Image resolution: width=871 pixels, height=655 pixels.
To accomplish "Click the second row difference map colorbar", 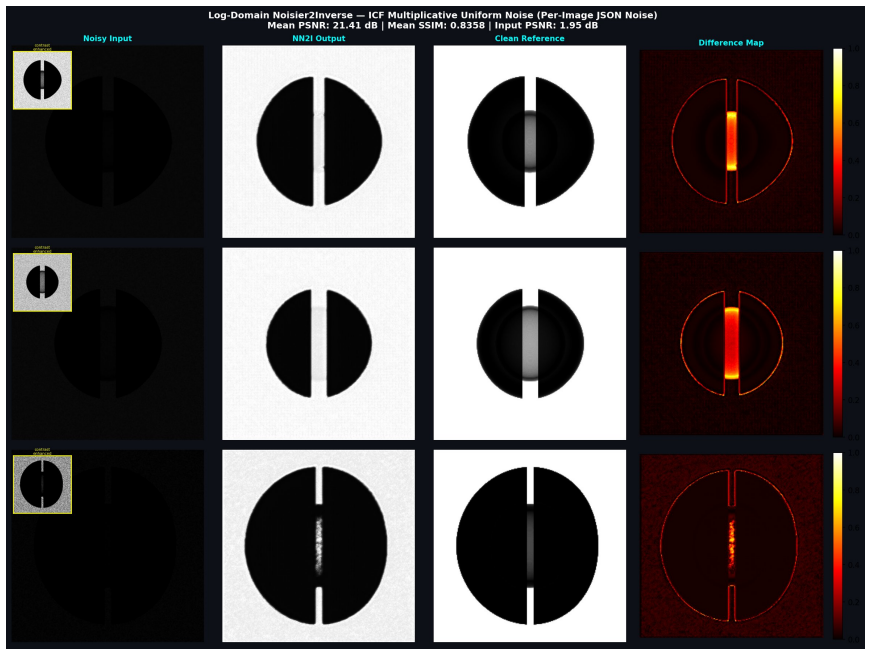I will 837,344.
